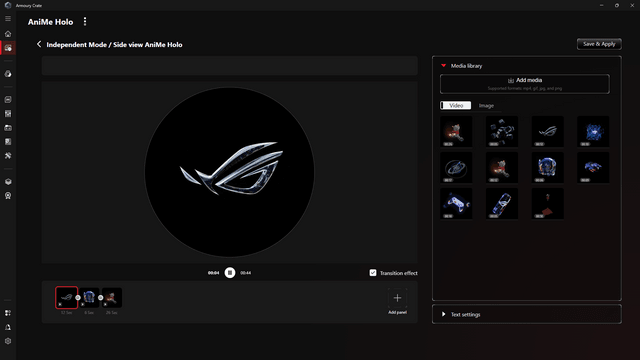Select the Device sidebar icon highlighted in red
Screen dimensions: 640x360
click(8, 48)
